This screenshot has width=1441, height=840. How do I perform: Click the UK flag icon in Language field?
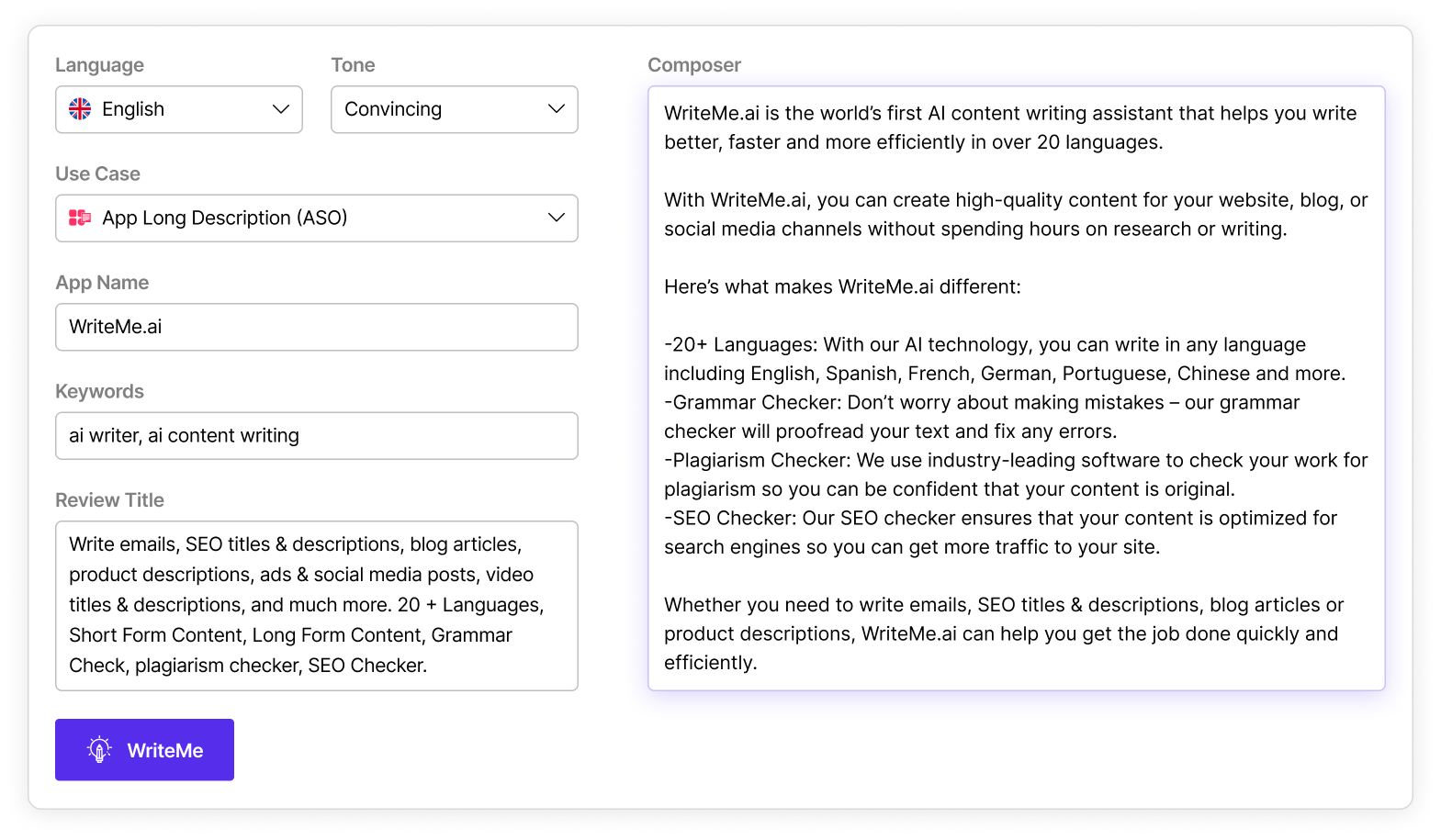(x=80, y=109)
